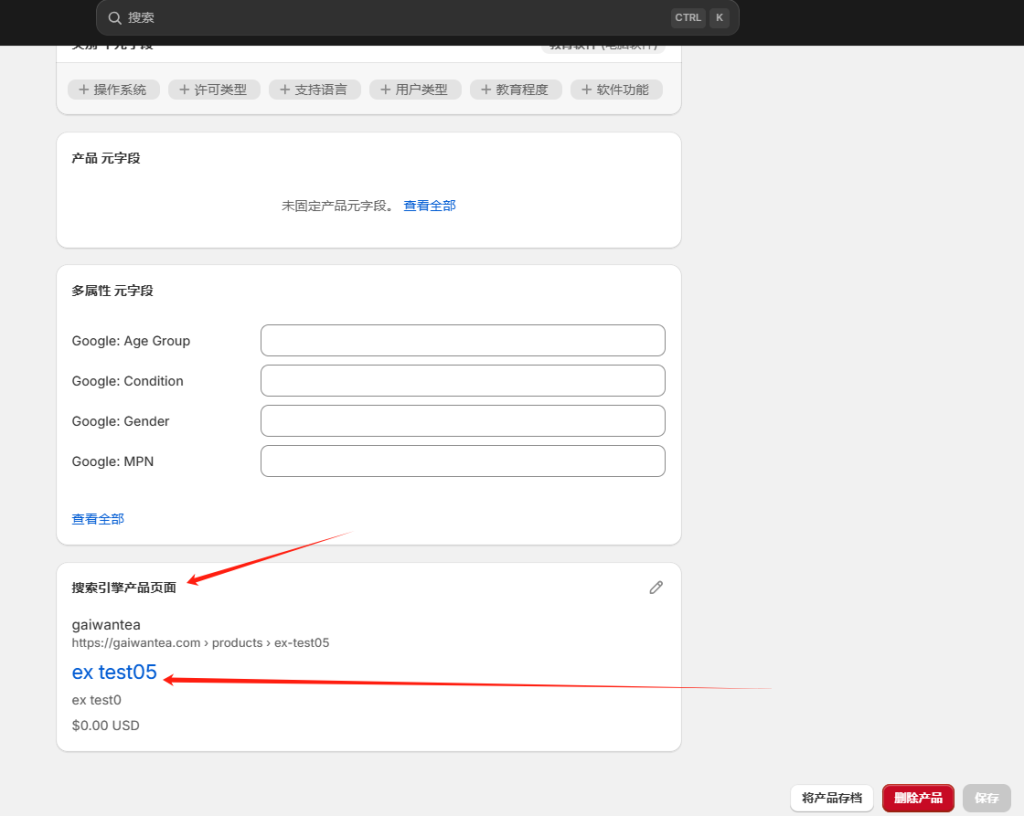This screenshot has width=1024, height=816.
Task: Focus the Google: Age Group input field
Action: (x=462, y=340)
